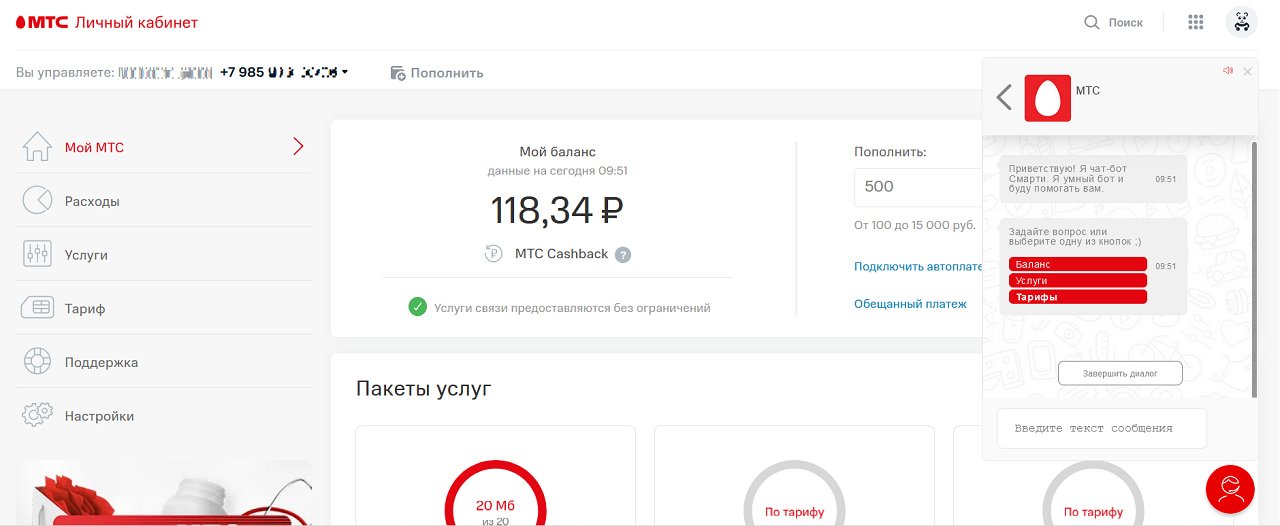Click the question mark help icon near Cashback

coord(623,255)
